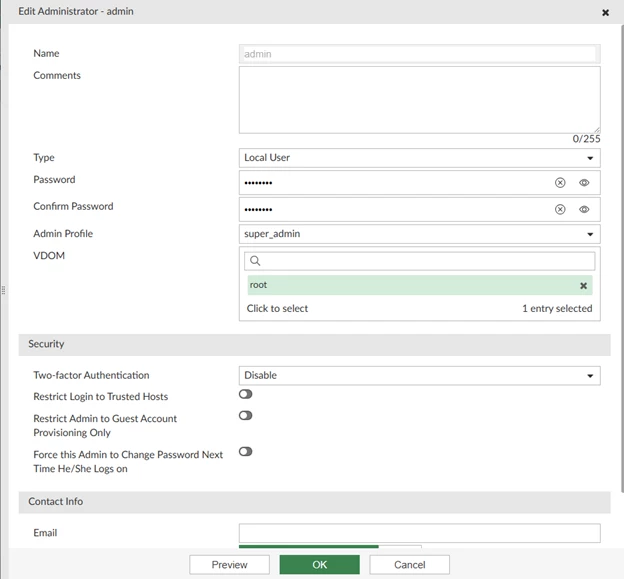The width and height of the screenshot is (624, 579).
Task: Click the disabled Name field
Action: pyautogui.click(x=419, y=54)
